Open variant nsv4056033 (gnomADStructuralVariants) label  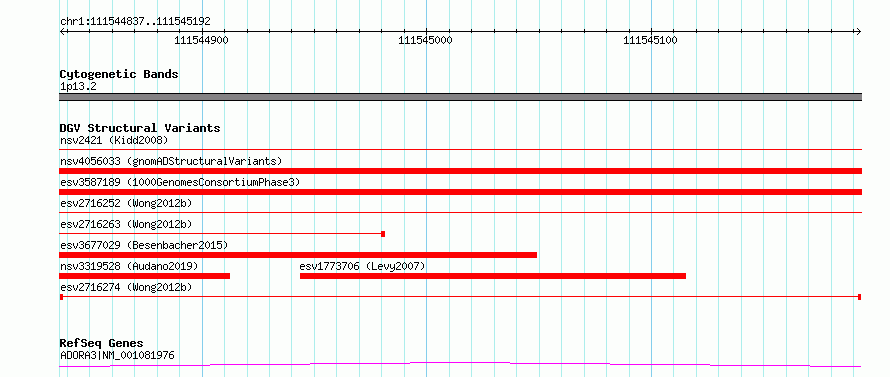pyautogui.click(x=171, y=161)
